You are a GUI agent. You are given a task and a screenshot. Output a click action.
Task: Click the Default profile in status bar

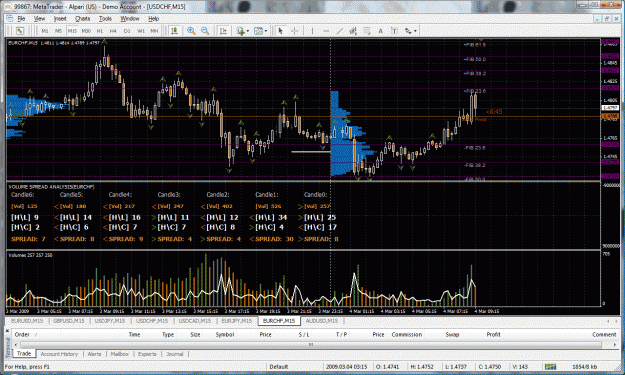pos(279,367)
